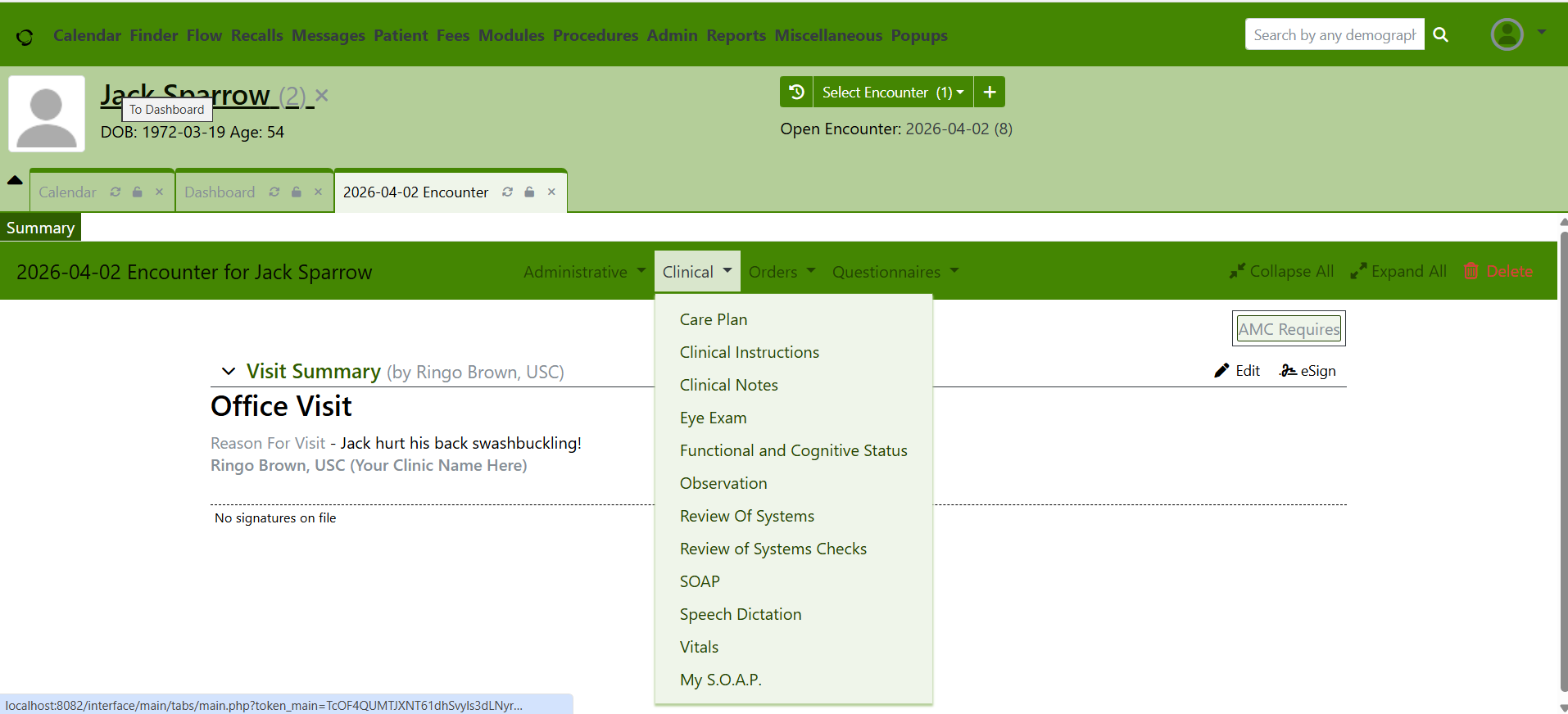Toggle lock on the 2026-04-02 Encounter tab

(530, 192)
